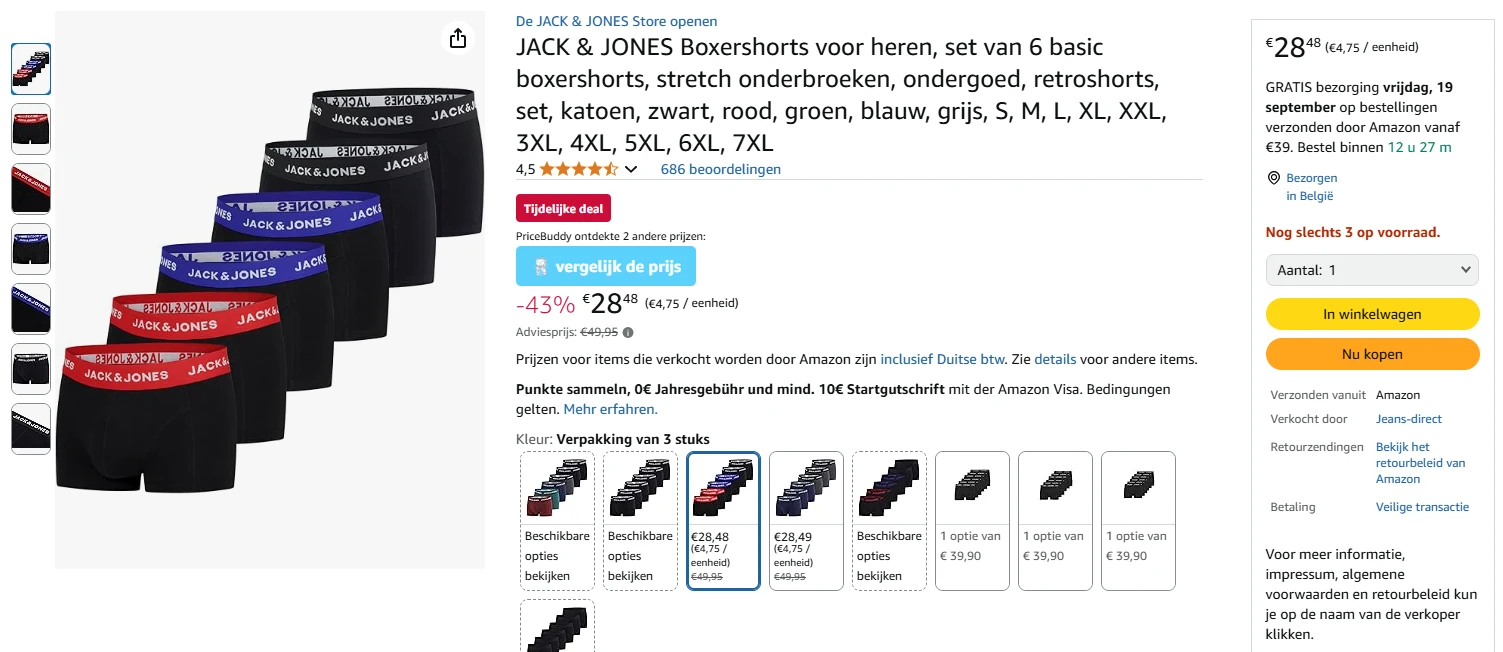Click the penguin icon in the price comparison button
Image resolution: width=1503 pixels, height=652 pixels.
541,266
